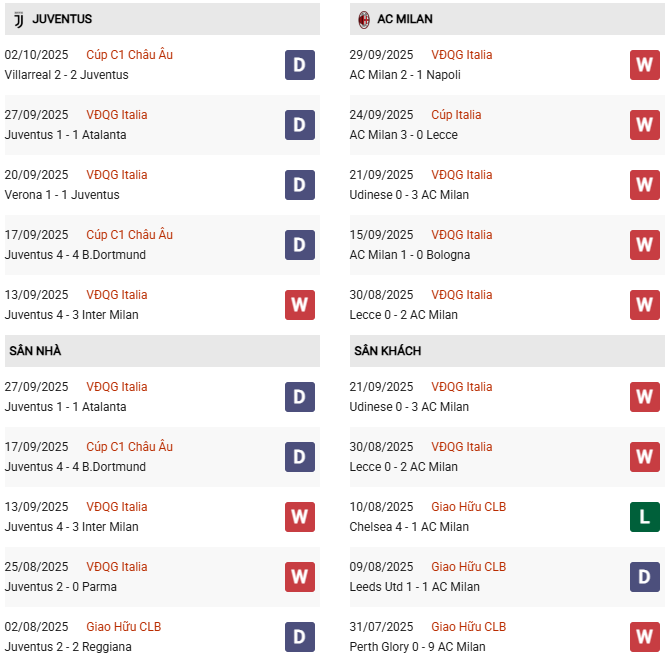
Task: Click the Juventus club logo
Action: [18, 19]
